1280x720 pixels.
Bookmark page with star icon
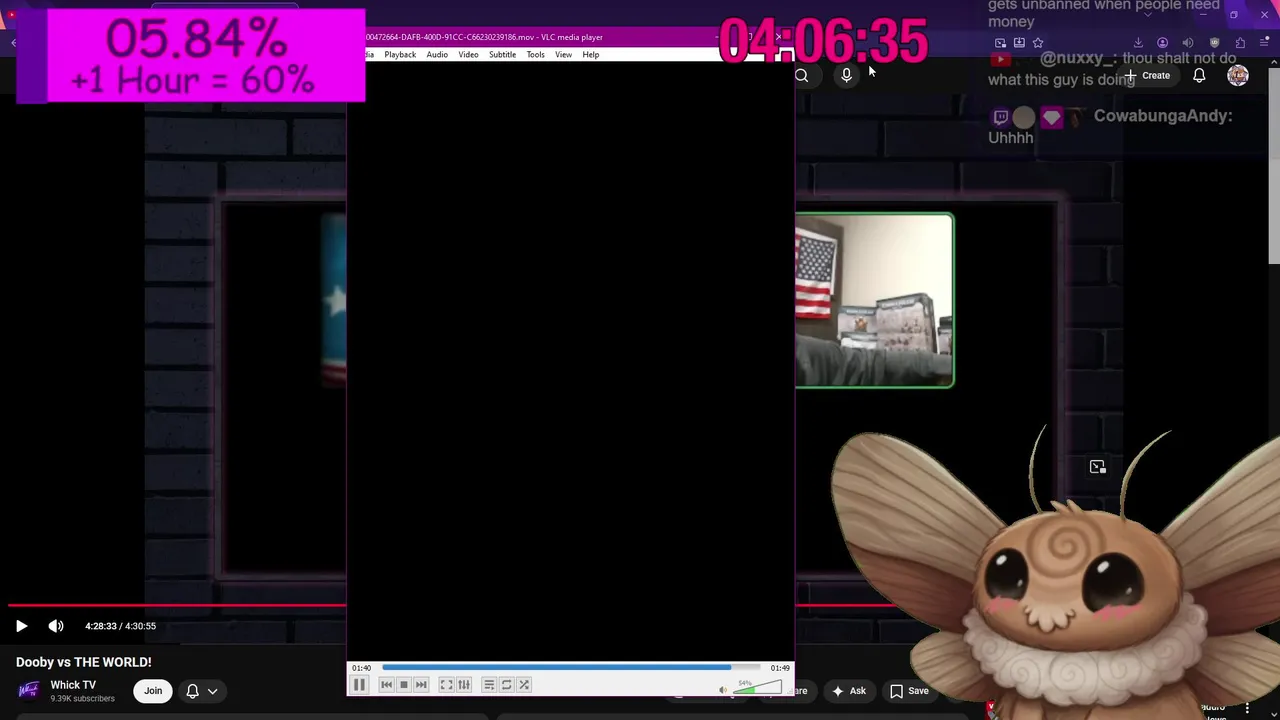point(1037,43)
